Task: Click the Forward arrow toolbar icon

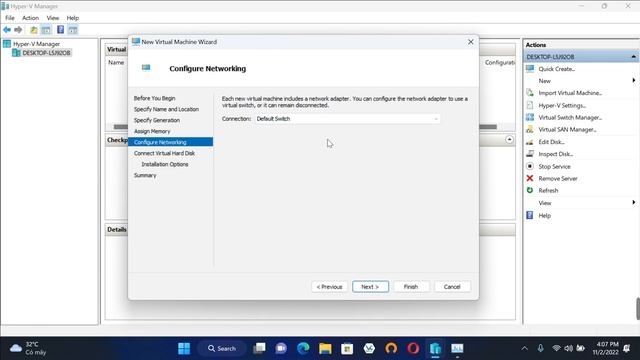Action: coord(18,30)
